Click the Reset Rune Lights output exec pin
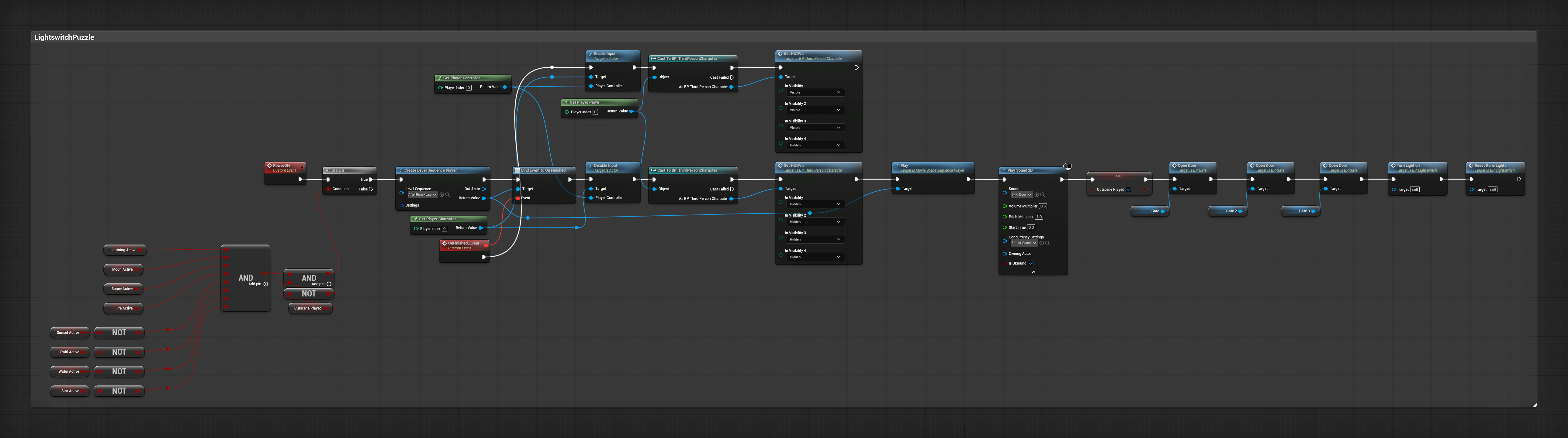The height and width of the screenshot is (438, 1568). [1519, 180]
